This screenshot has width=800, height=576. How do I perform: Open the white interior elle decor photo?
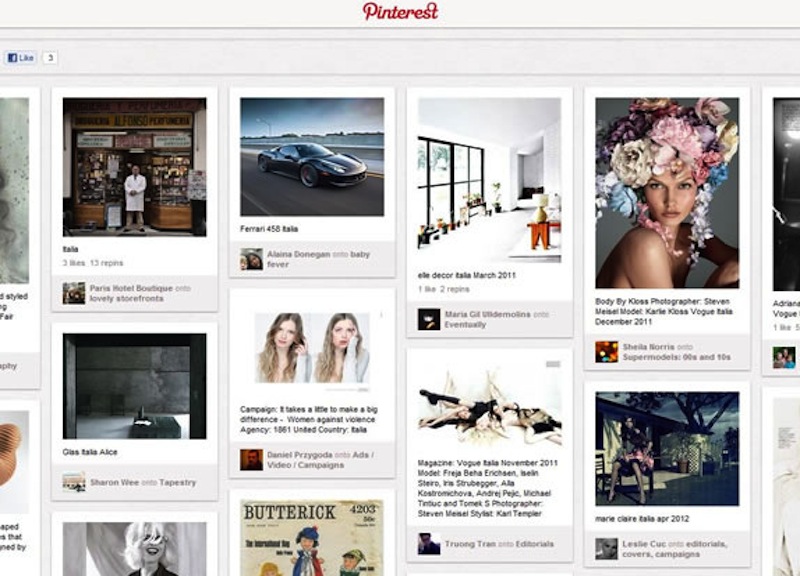tap(490, 180)
